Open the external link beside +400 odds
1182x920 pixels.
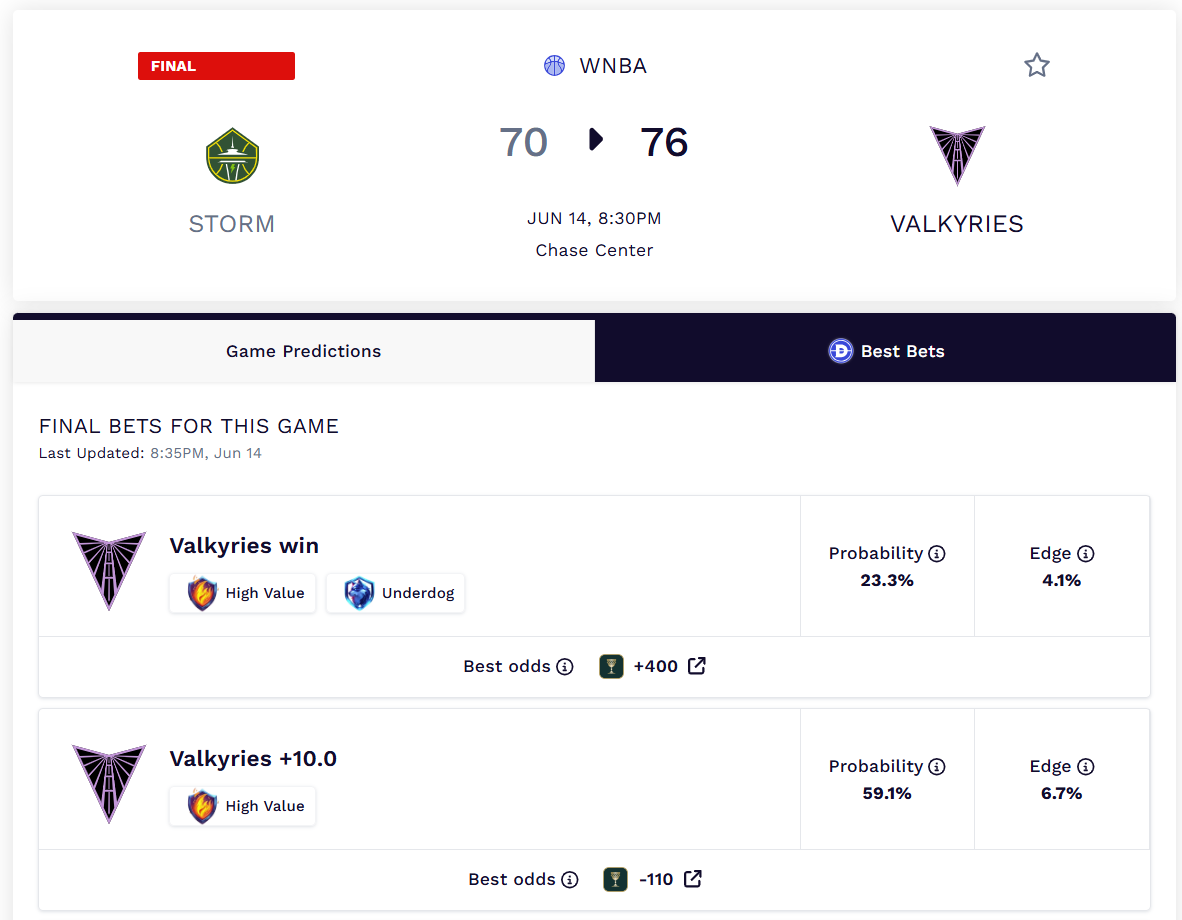[x=697, y=666]
